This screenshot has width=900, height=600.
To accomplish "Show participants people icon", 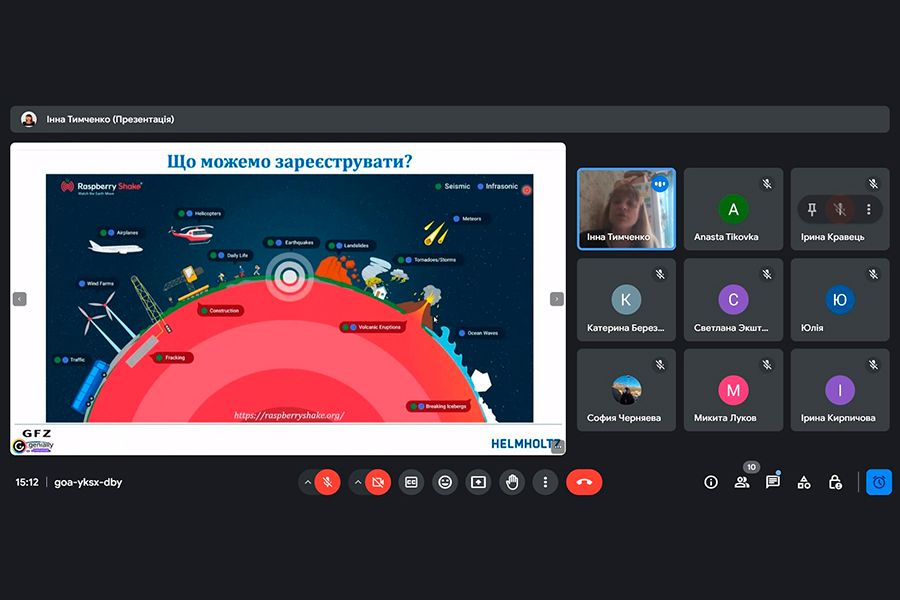I will click(x=742, y=482).
